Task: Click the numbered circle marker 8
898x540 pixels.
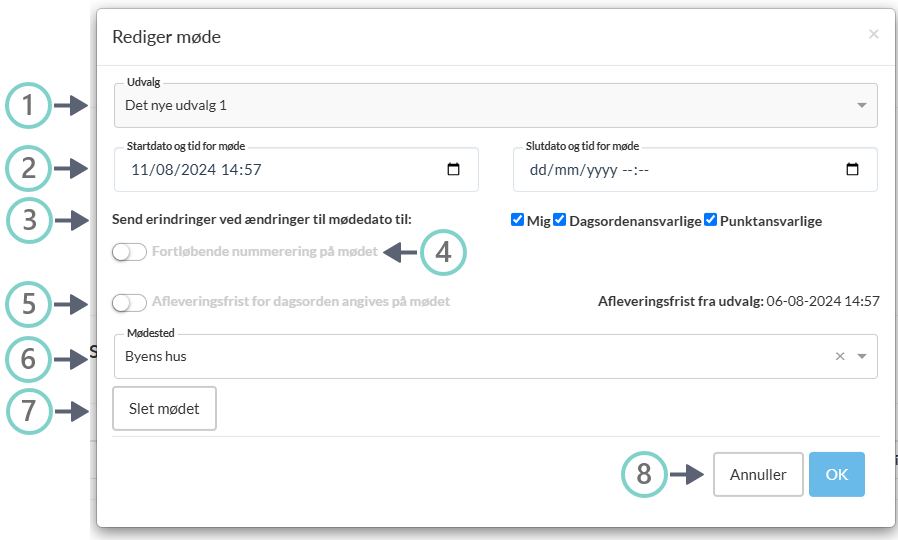Action: click(645, 475)
